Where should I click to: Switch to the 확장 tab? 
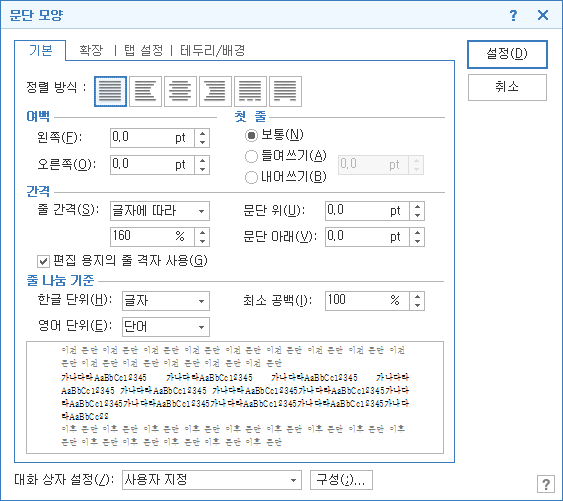[x=91, y=50]
